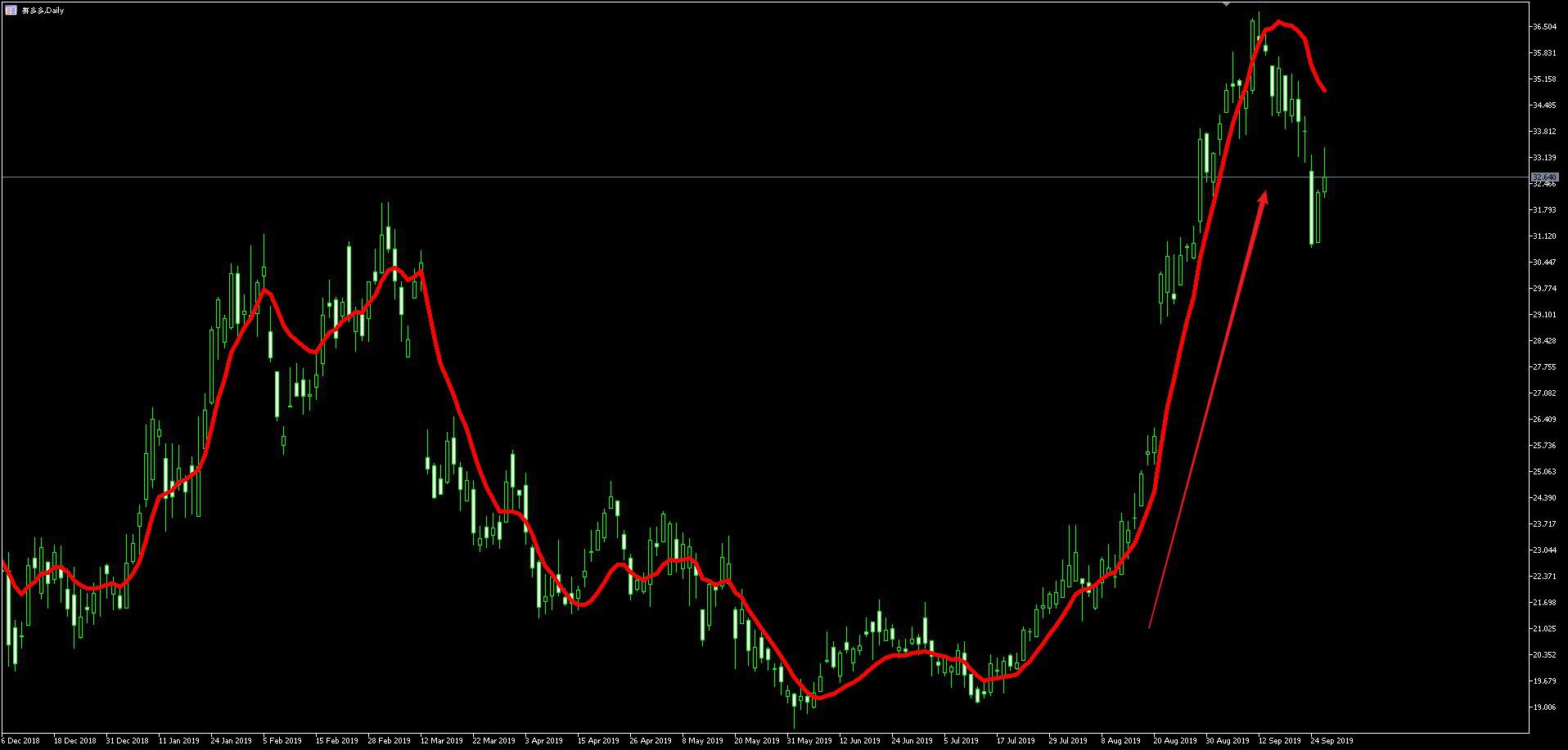The width and height of the screenshot is (1568, 750).
Task: Click the 21.025 price scale label
Action: point(1544,629)
